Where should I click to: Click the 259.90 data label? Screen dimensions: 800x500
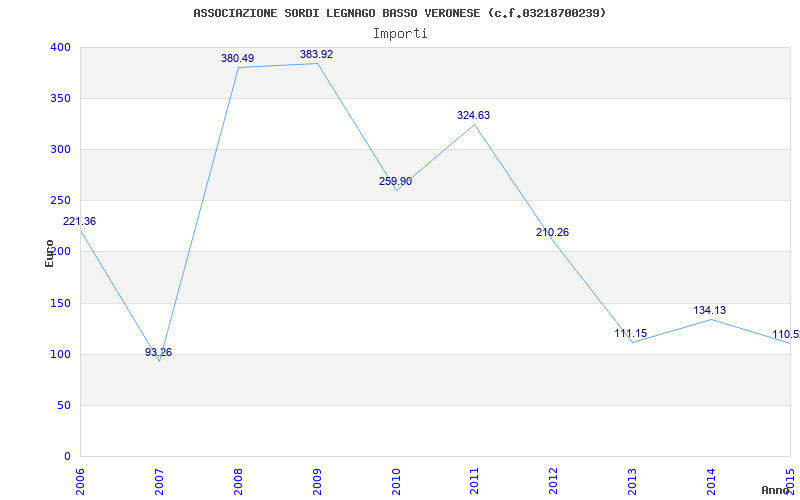pos(395,181)
